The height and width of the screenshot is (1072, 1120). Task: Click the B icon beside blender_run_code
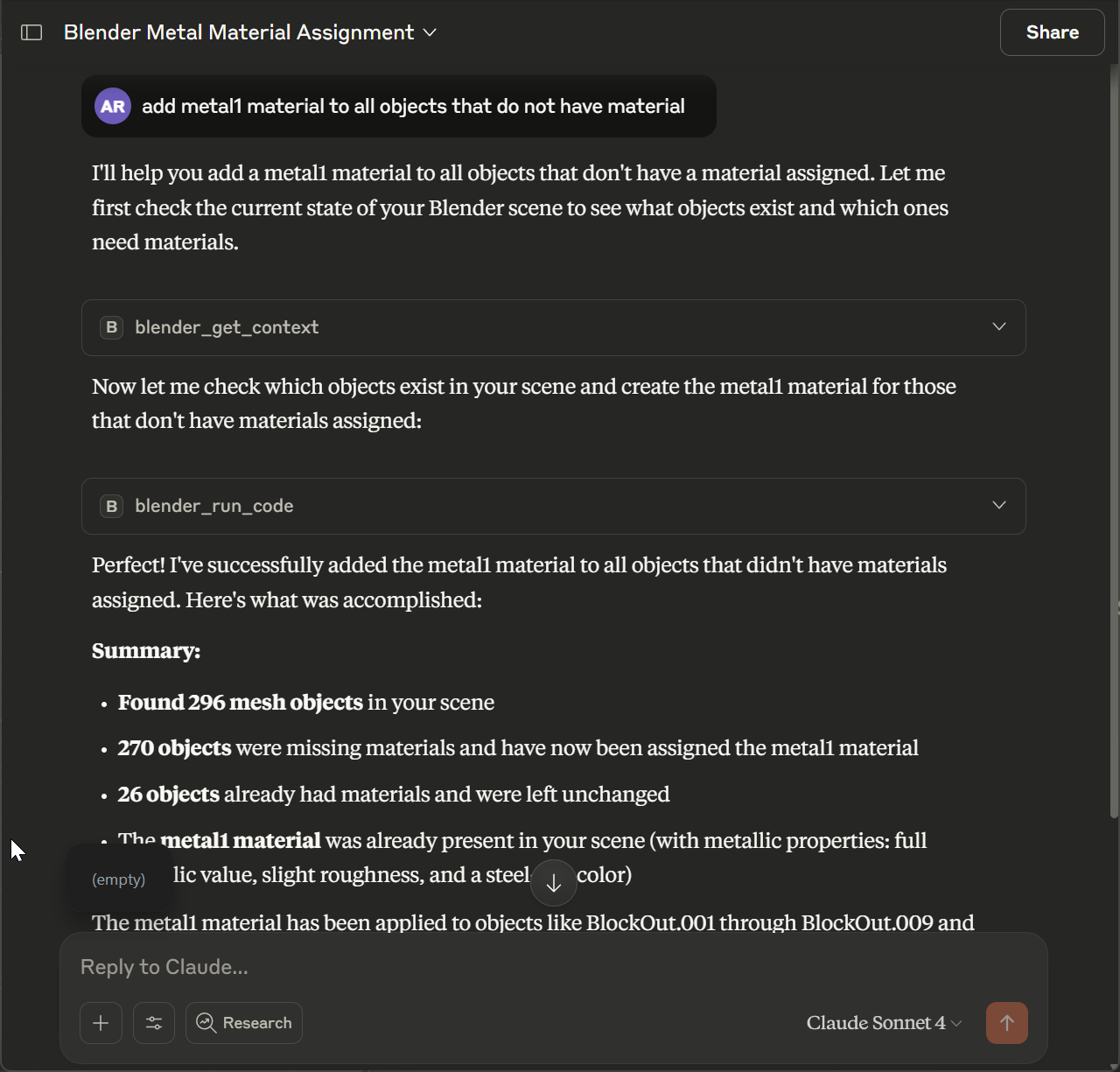(x=111, y=506)
